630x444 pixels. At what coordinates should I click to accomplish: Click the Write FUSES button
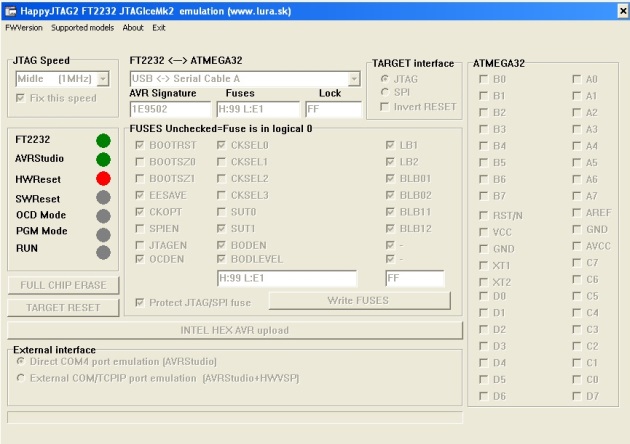pyautogui.click(x=360, y=301)
